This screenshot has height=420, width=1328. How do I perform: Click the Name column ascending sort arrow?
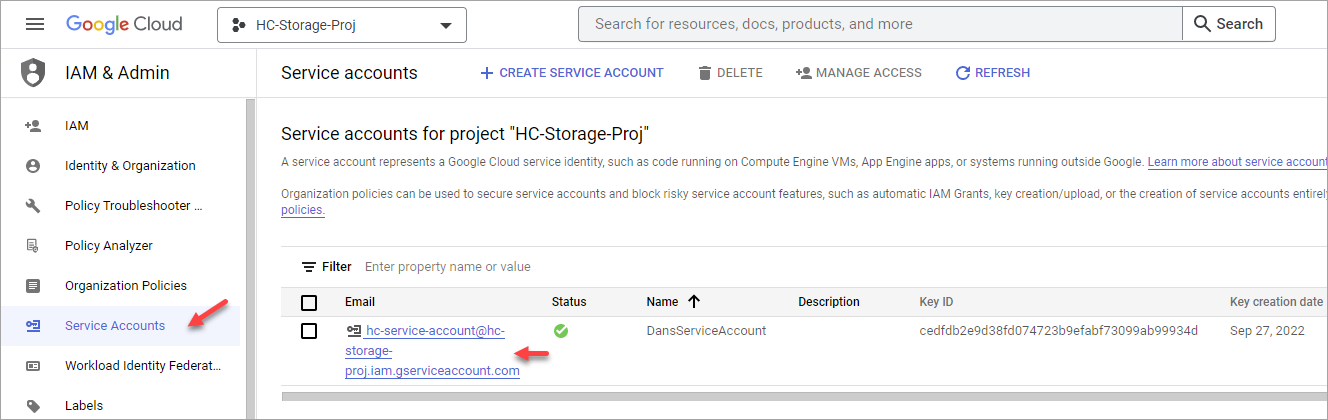coord(692,302)
